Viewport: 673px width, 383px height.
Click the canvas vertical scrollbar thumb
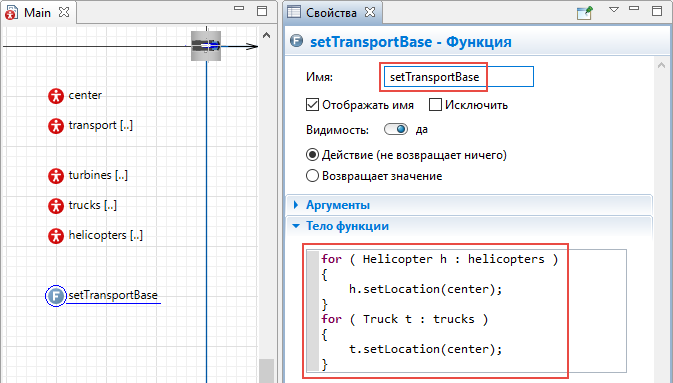(x=267, y=371)
